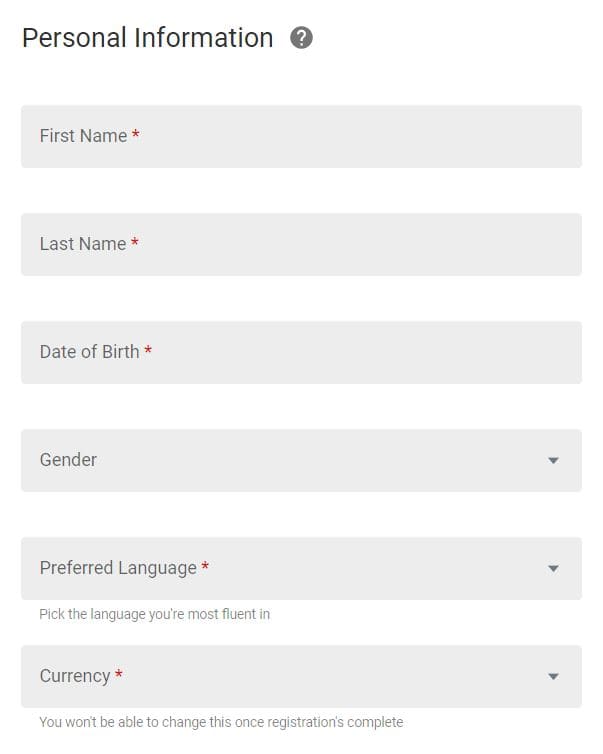This screenshot has height=754, width=603.
Task: Click the Date of Birth label text
Action: [x=89, y=352]
